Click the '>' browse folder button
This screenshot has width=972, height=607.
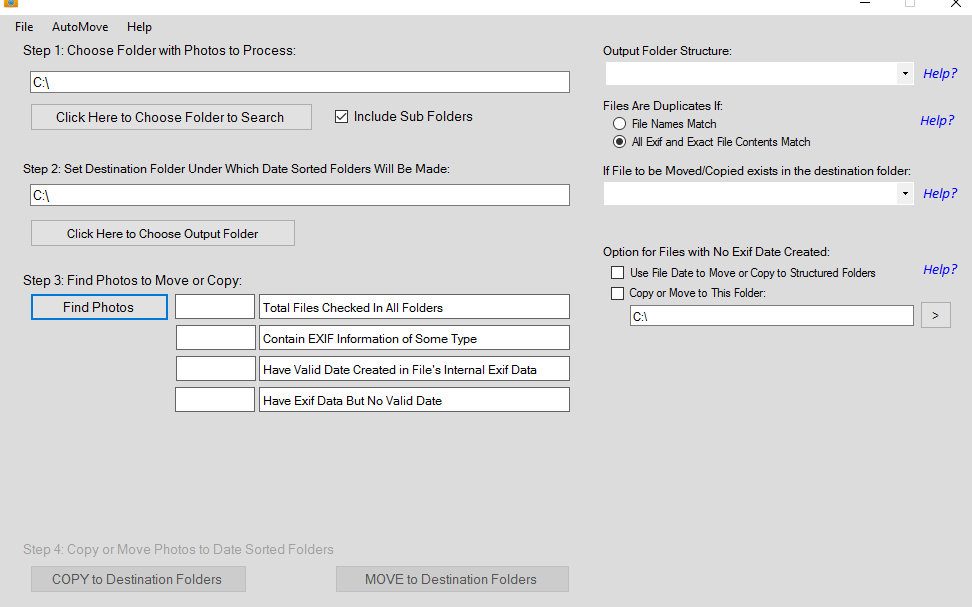click(935, 316)
